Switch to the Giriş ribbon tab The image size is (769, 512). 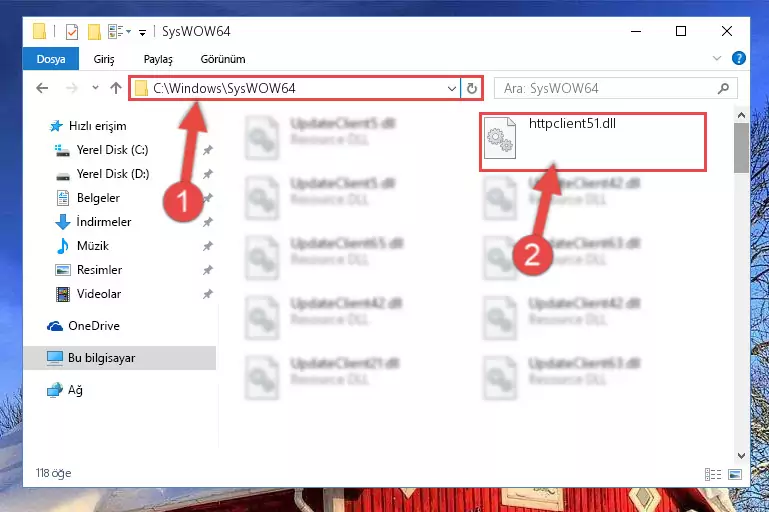coord(104,59)
